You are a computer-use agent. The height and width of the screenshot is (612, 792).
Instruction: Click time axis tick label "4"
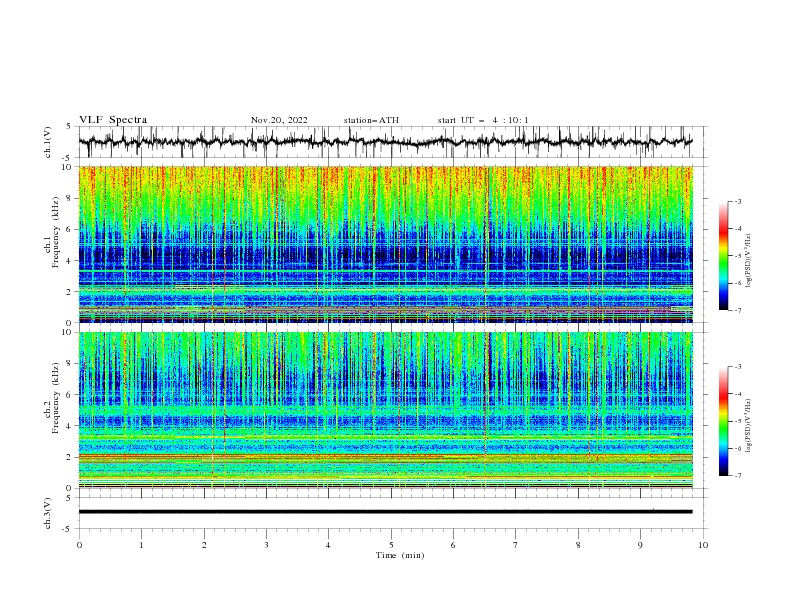pyautogui.click(x=328, y=545)
